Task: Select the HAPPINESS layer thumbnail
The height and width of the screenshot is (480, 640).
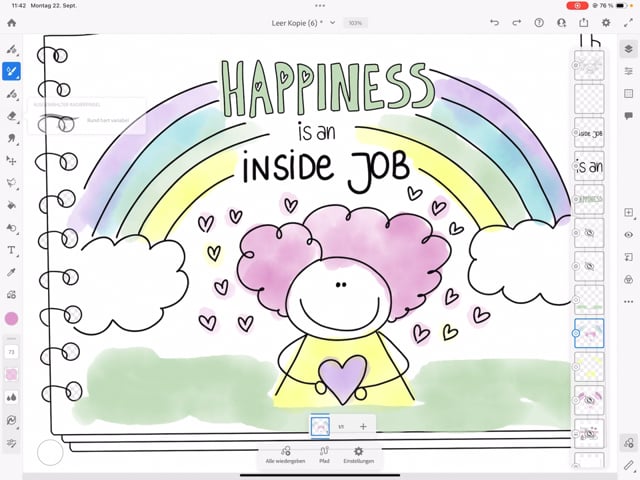Action: pos(589,200)
